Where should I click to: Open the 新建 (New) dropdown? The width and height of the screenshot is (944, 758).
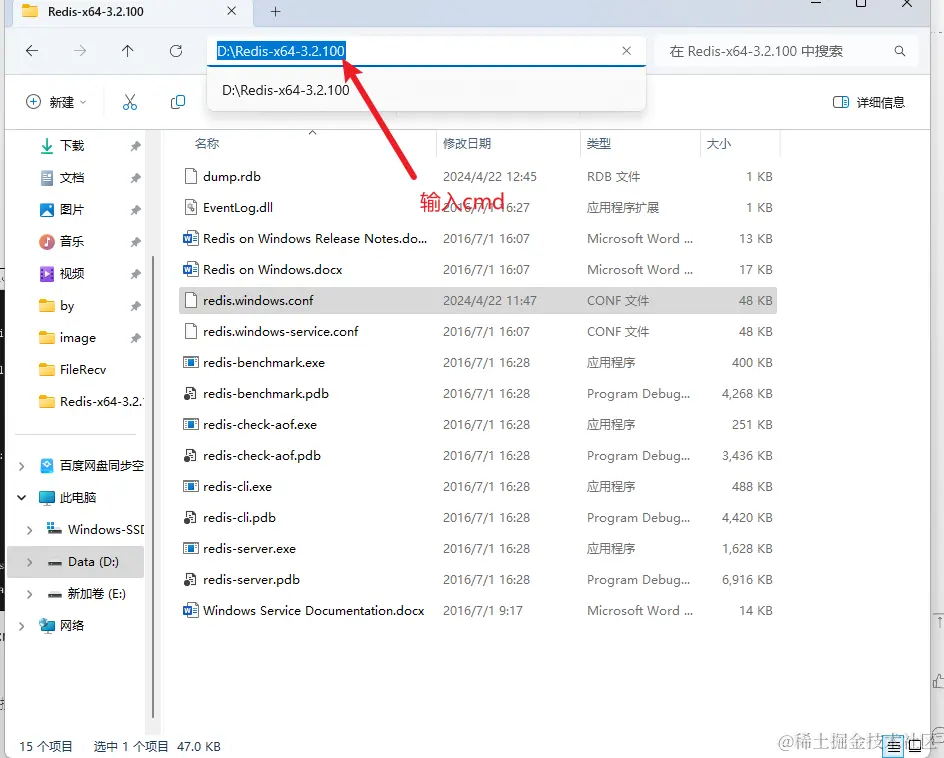tap(56, 102)
